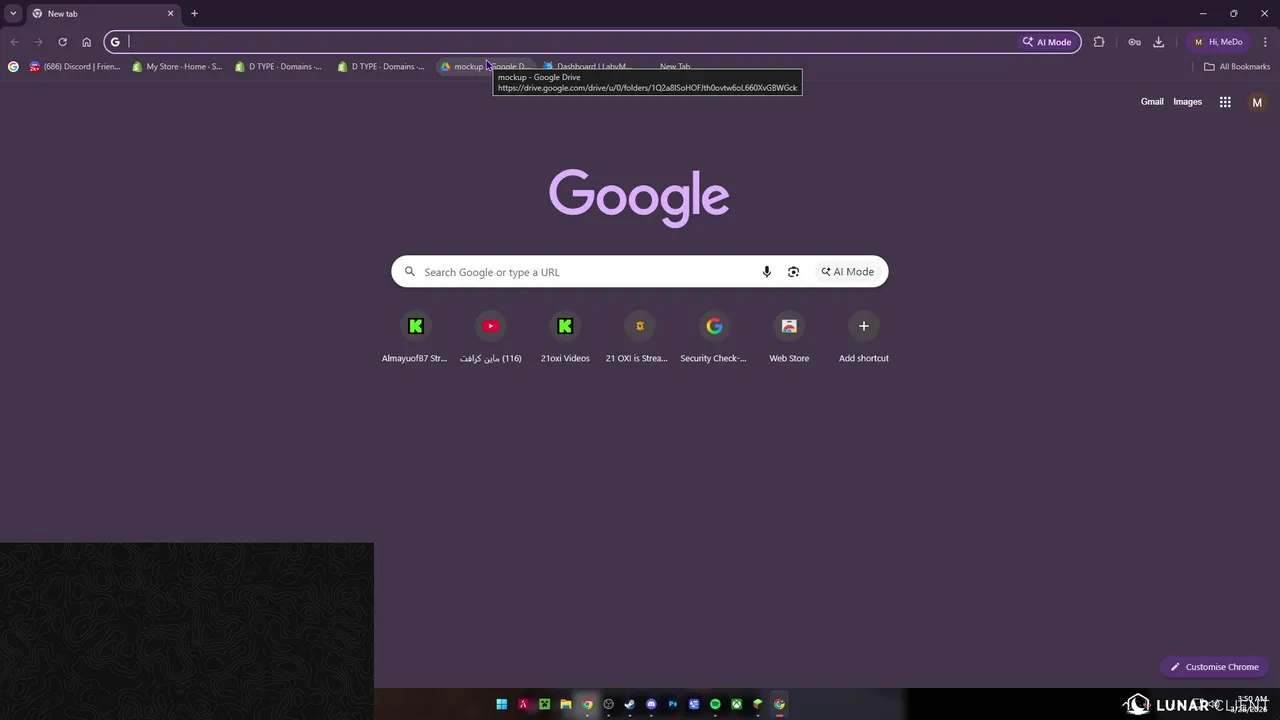
Task: Open Chrome's three-dot menu
Action: [1265, 42]
